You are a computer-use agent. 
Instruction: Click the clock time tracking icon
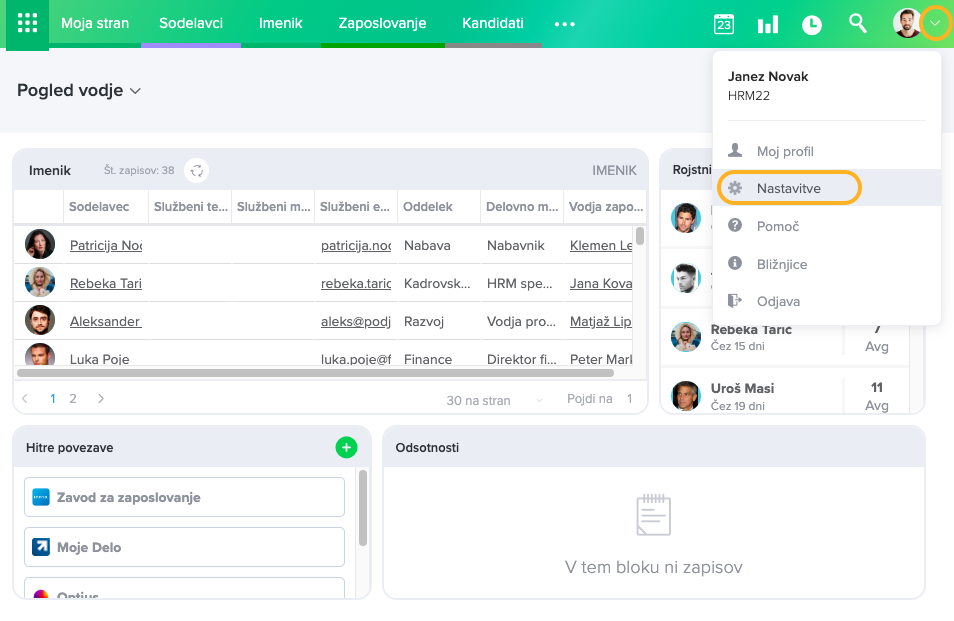(x=812, y=24)
